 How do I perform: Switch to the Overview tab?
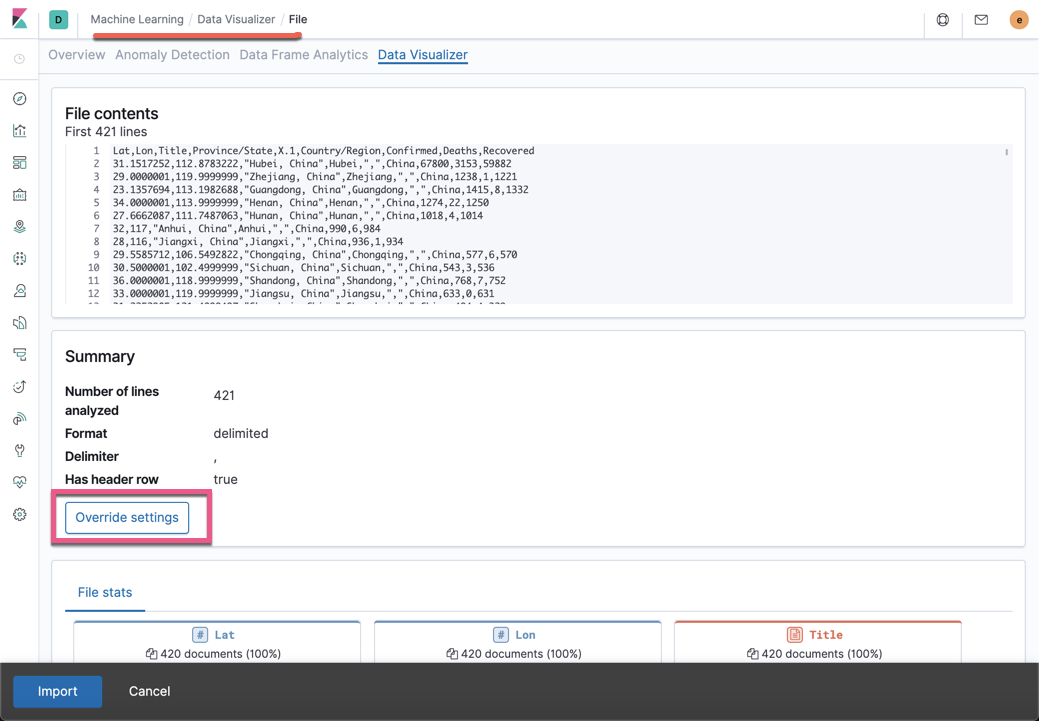(76, 55)
